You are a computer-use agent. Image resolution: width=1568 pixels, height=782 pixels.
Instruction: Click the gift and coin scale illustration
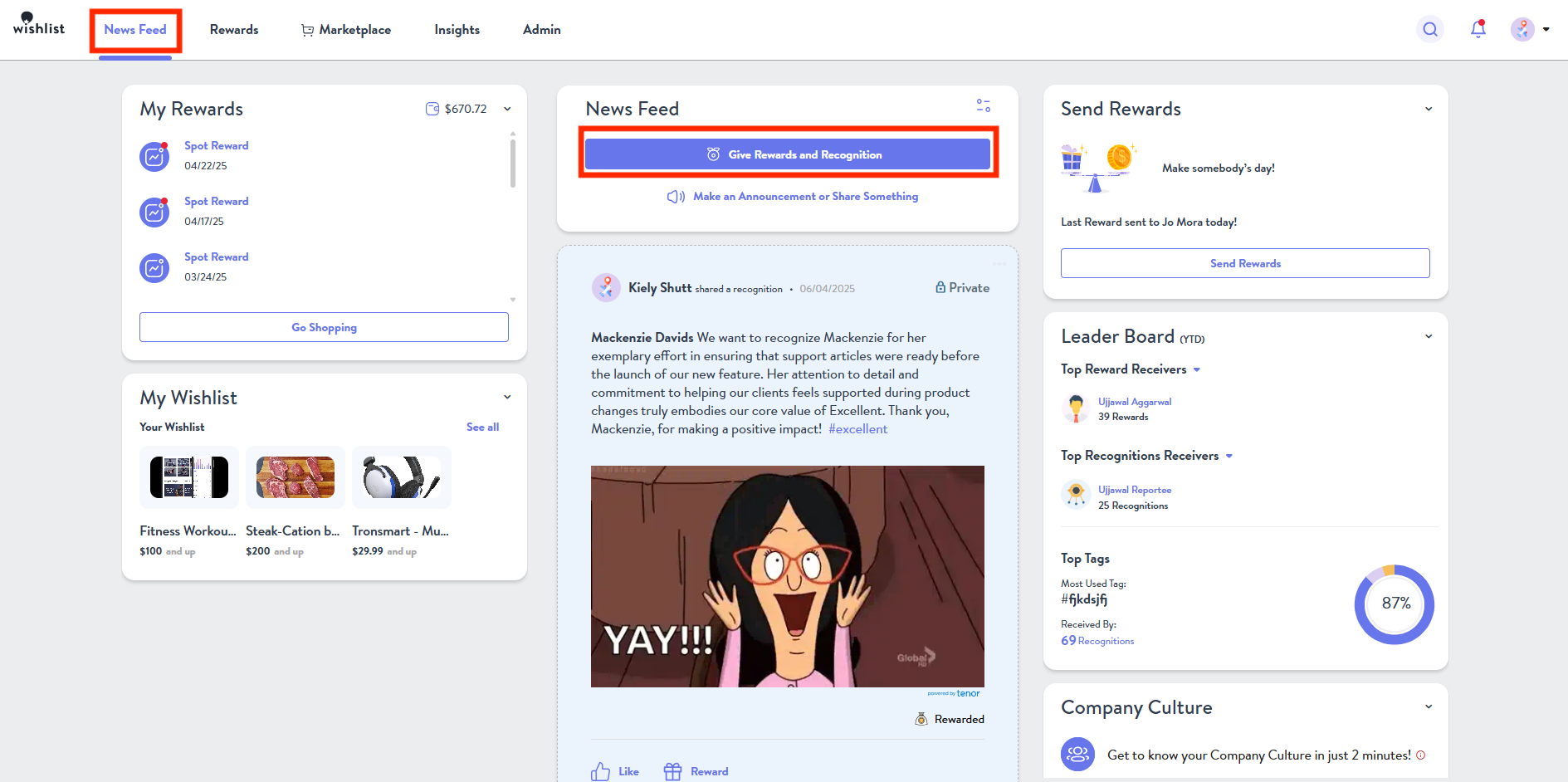coord(1098,168)
